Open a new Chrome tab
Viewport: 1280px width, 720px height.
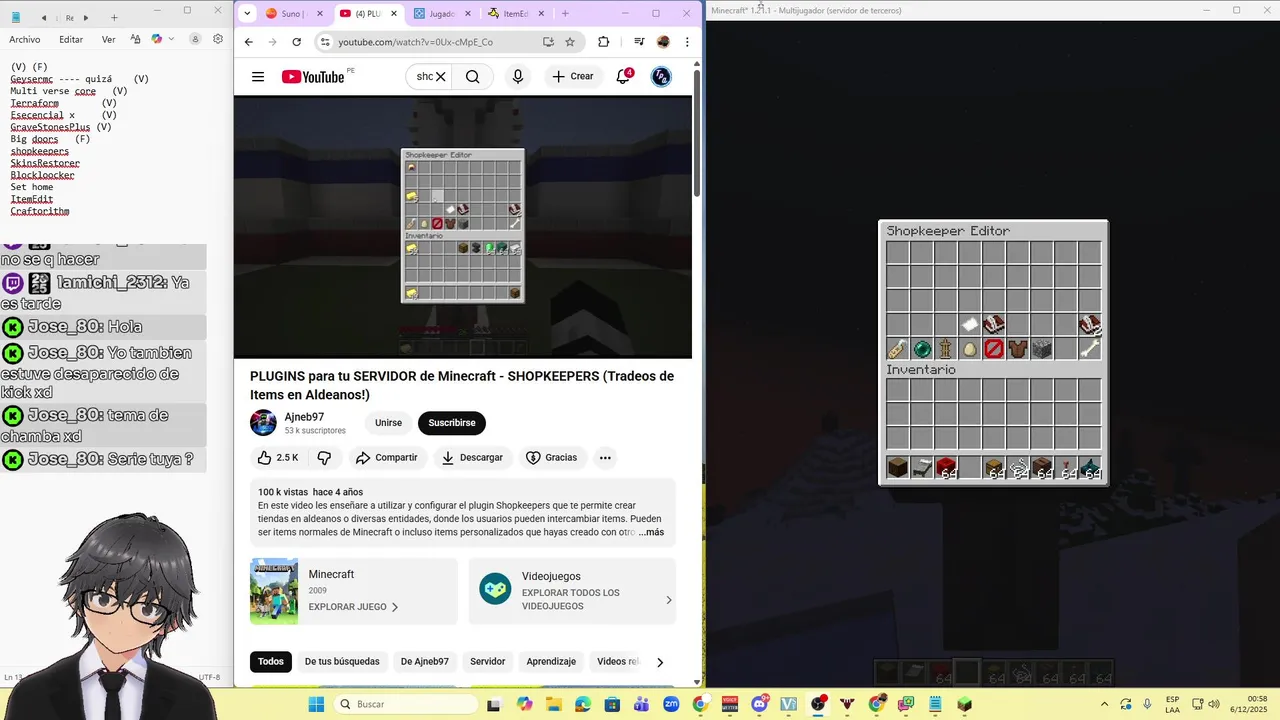tap(565, 14)
